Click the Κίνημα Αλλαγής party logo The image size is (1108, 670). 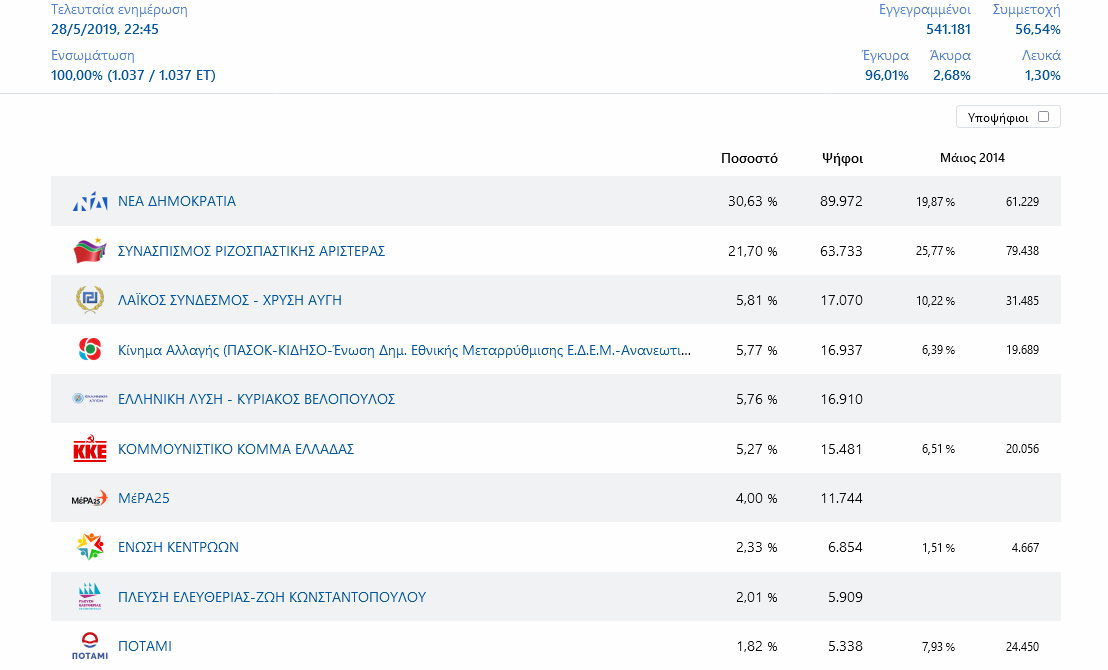pyautogui.click(x=90, y=350)
